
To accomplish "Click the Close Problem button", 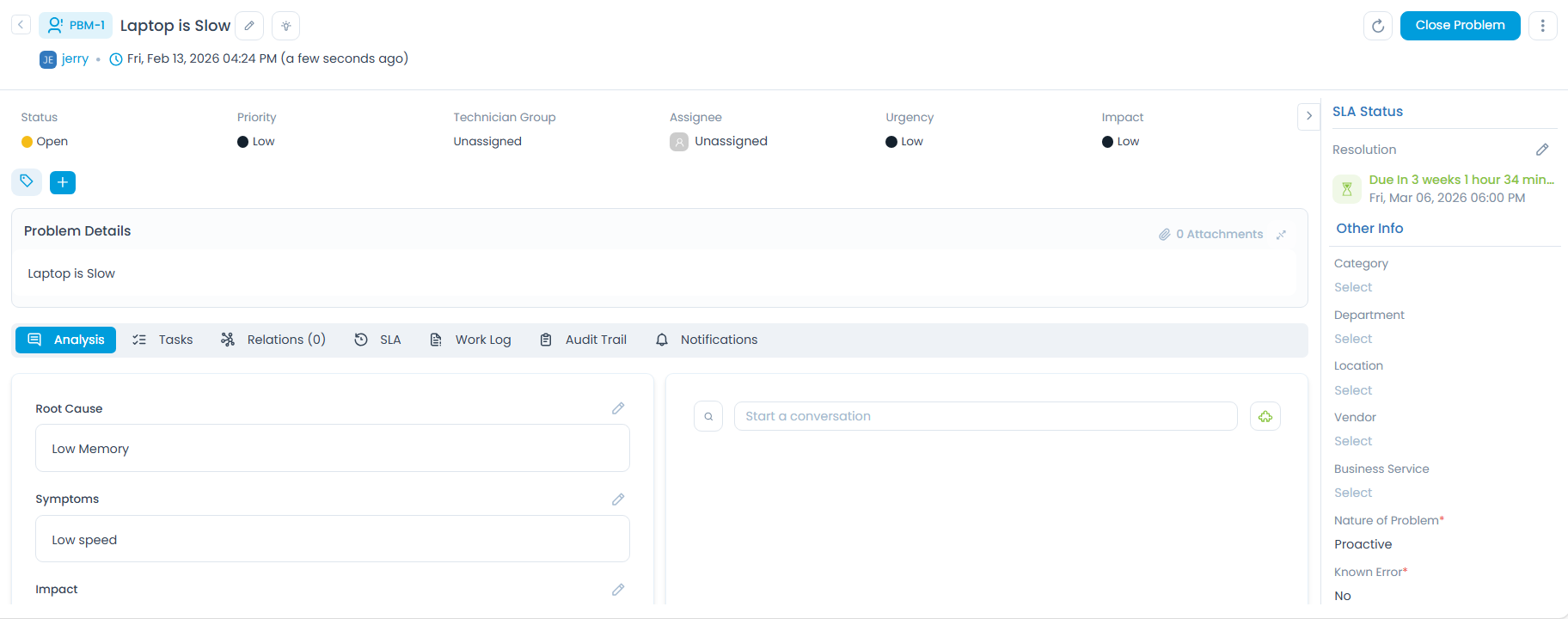I will 1460,25.
